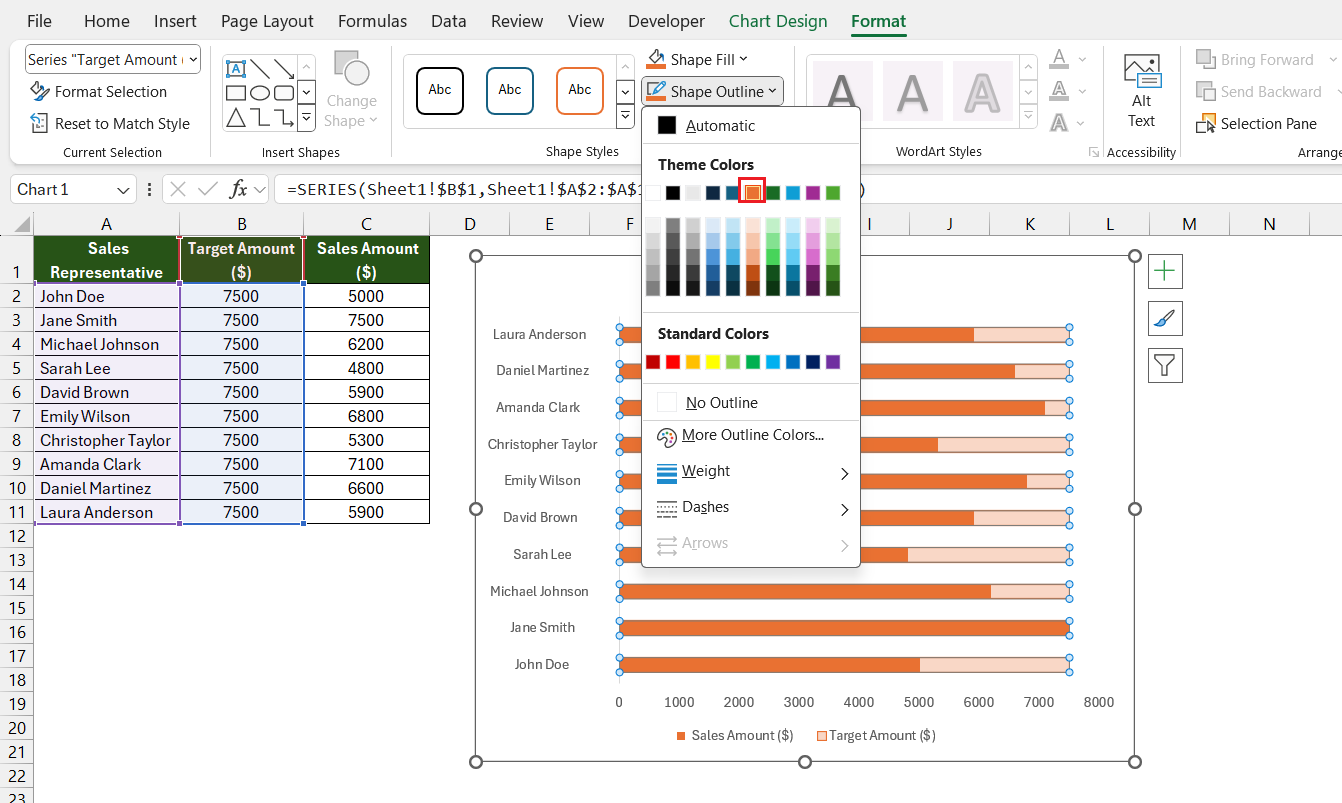Open Chart Styles with the brush icon
This screenshot has width=1342, height=803.
(1165, 318)
